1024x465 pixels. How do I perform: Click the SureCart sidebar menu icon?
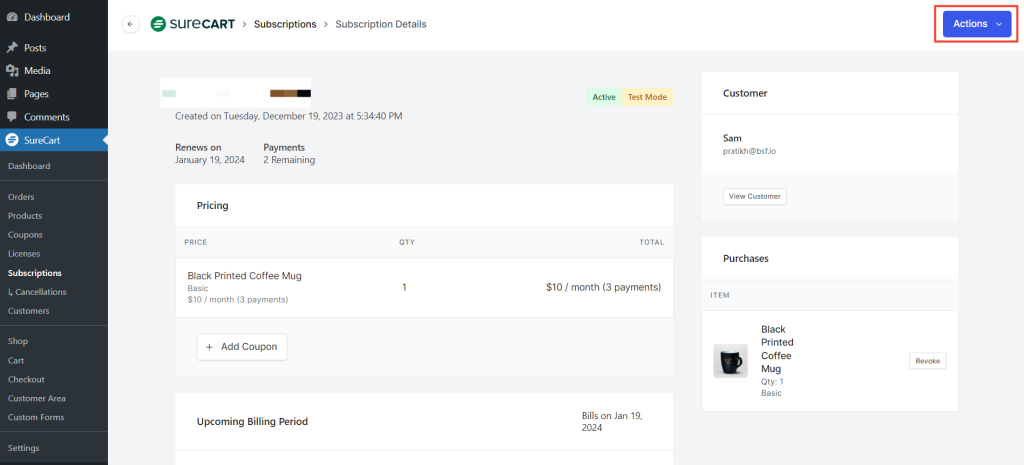[x=12, y=141]
